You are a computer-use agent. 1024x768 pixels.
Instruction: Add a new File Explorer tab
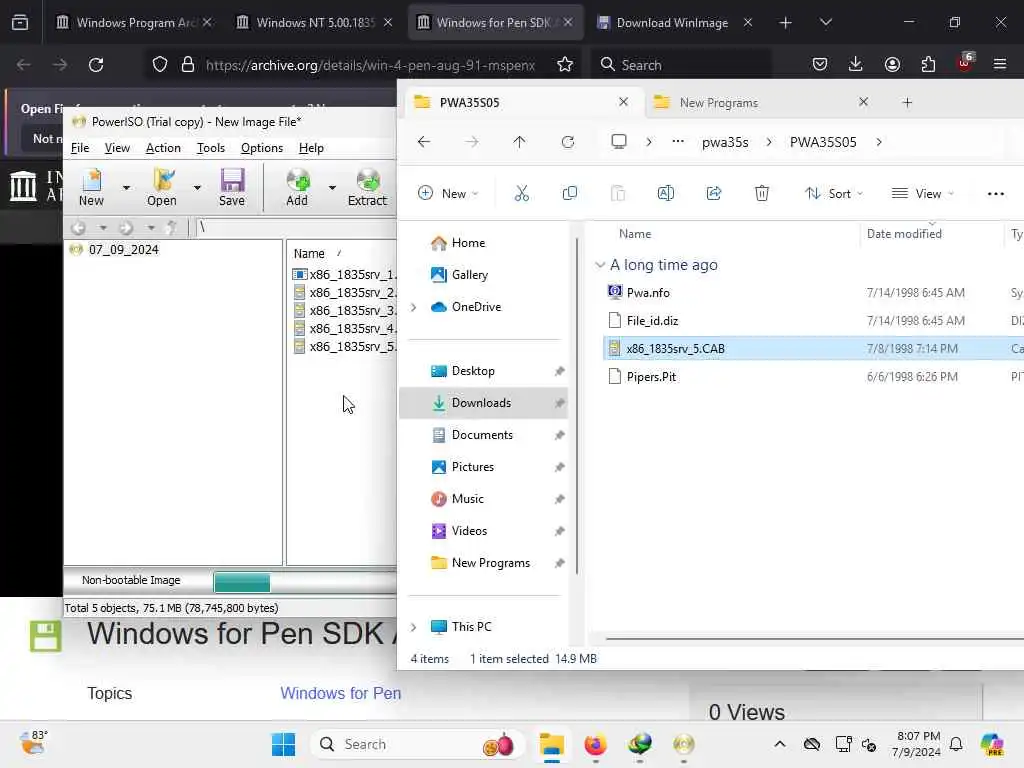[906, 103]
